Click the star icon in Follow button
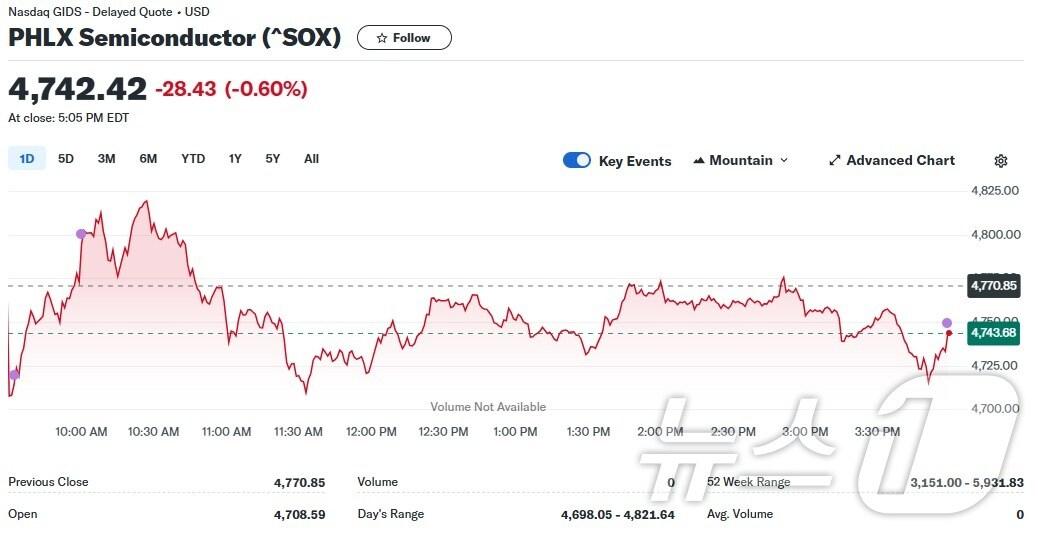The width and height of the screenshot is (1038, 533). (x=381, y=38)
